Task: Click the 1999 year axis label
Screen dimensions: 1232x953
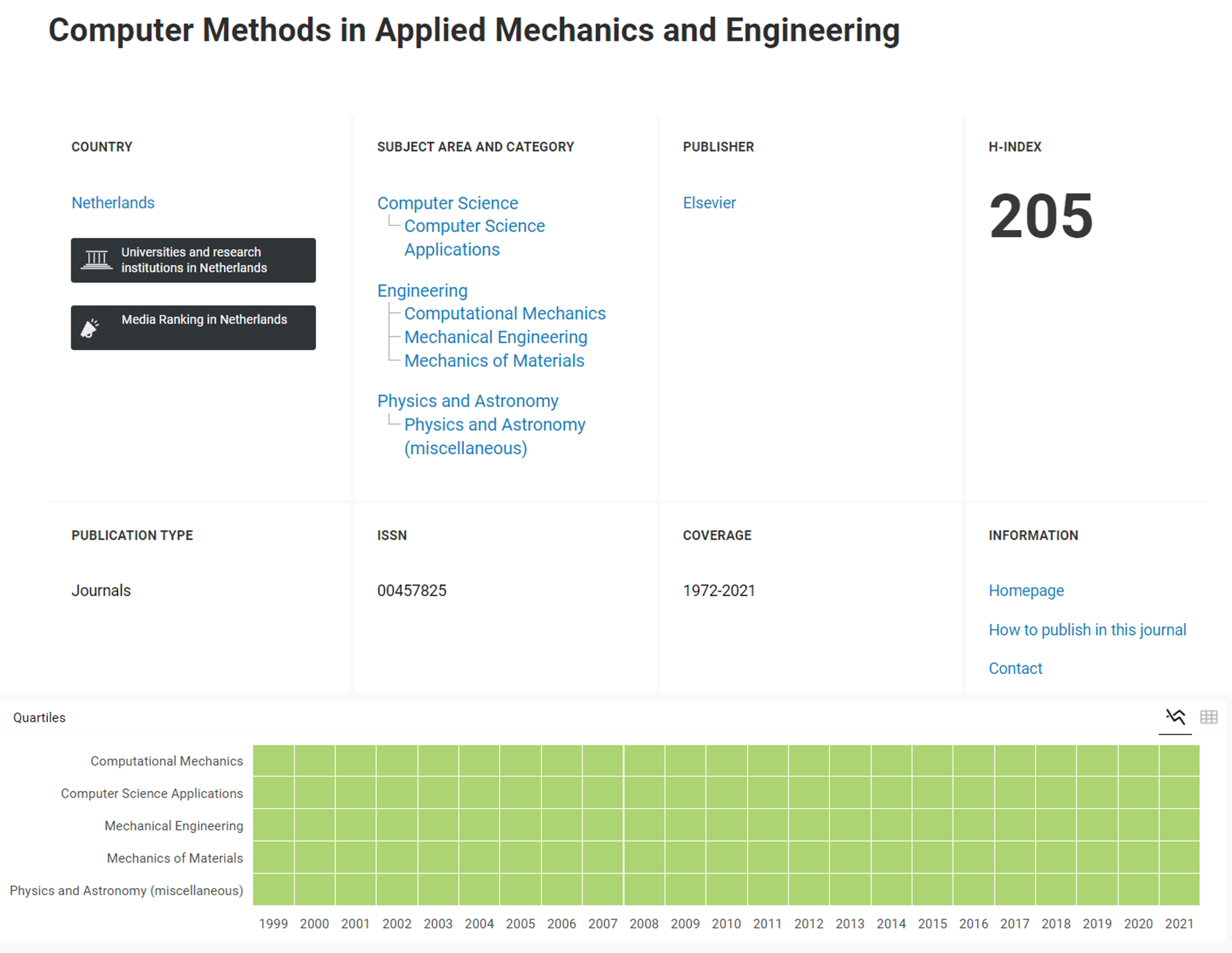Action: [274, 924]
